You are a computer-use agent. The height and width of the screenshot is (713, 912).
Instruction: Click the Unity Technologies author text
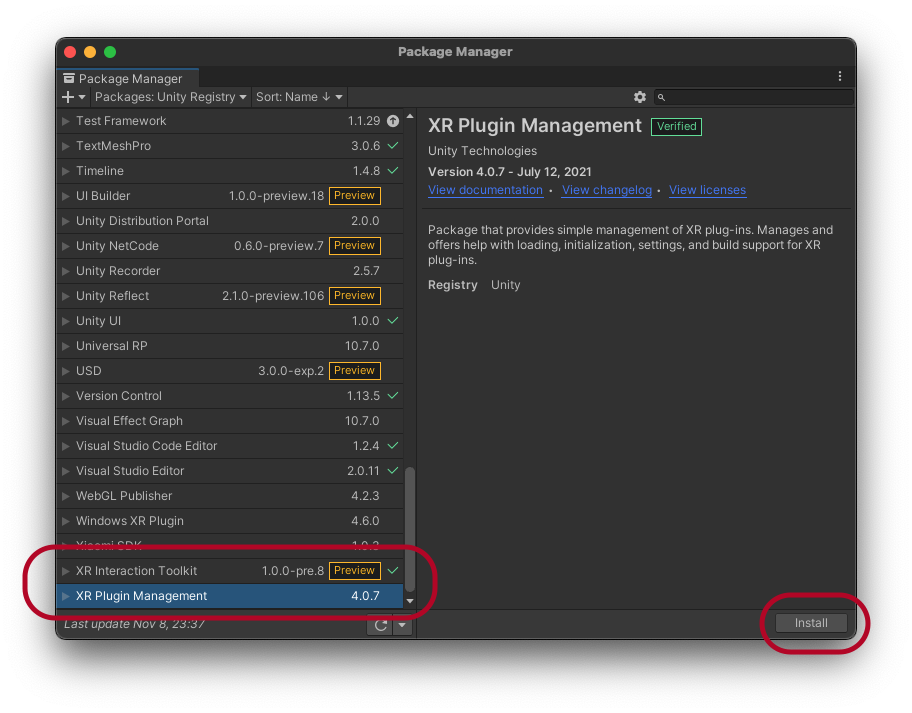[482, 151]
